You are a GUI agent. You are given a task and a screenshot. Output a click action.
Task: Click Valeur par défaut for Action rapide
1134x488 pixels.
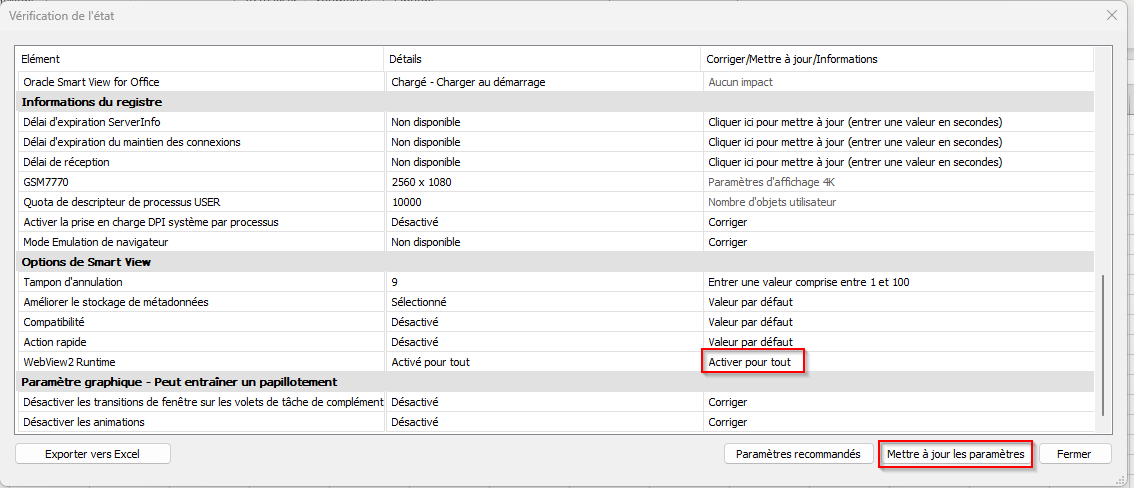click(750, 342)
